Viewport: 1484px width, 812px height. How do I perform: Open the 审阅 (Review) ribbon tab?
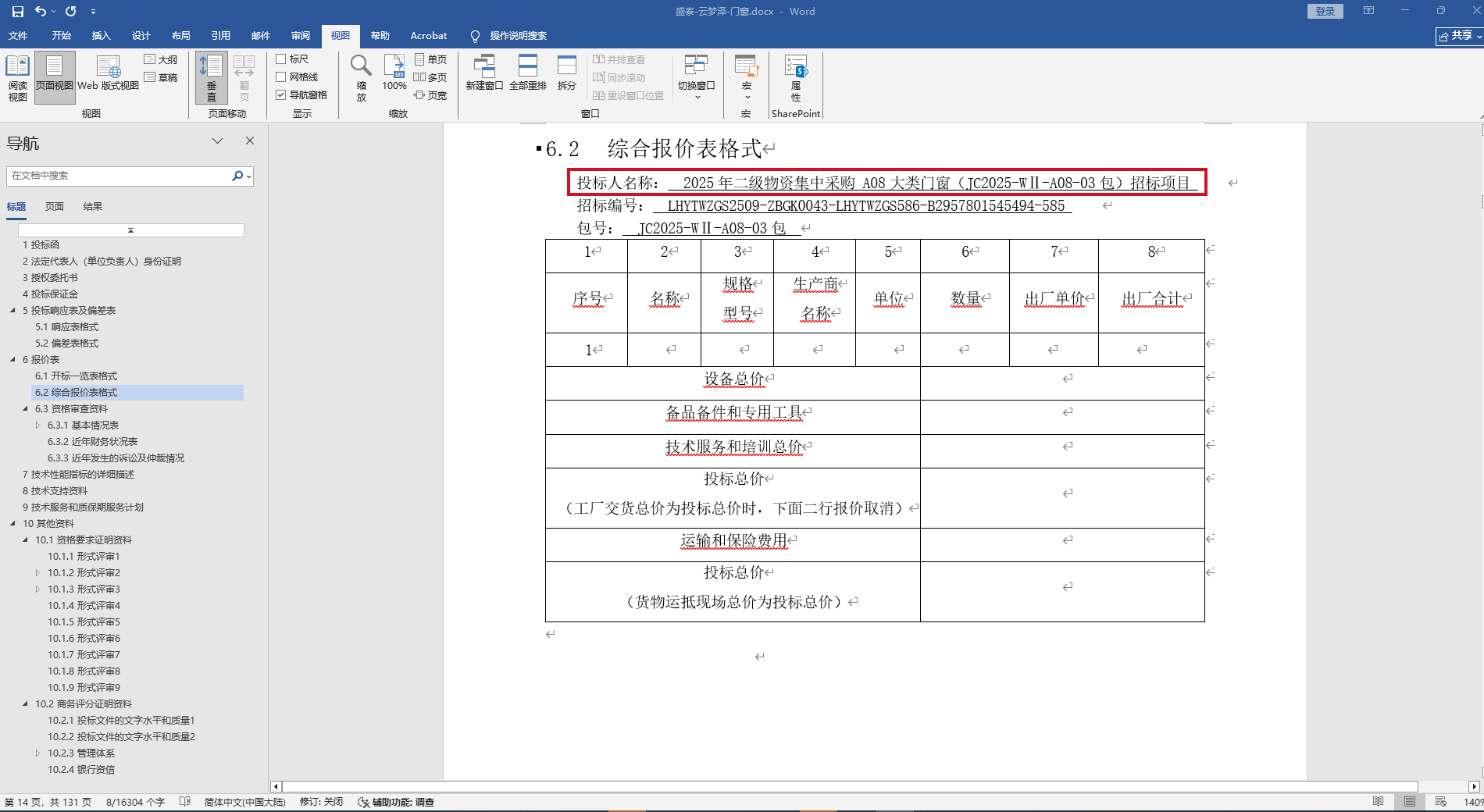pyautogui.click(x=301, y=36)
